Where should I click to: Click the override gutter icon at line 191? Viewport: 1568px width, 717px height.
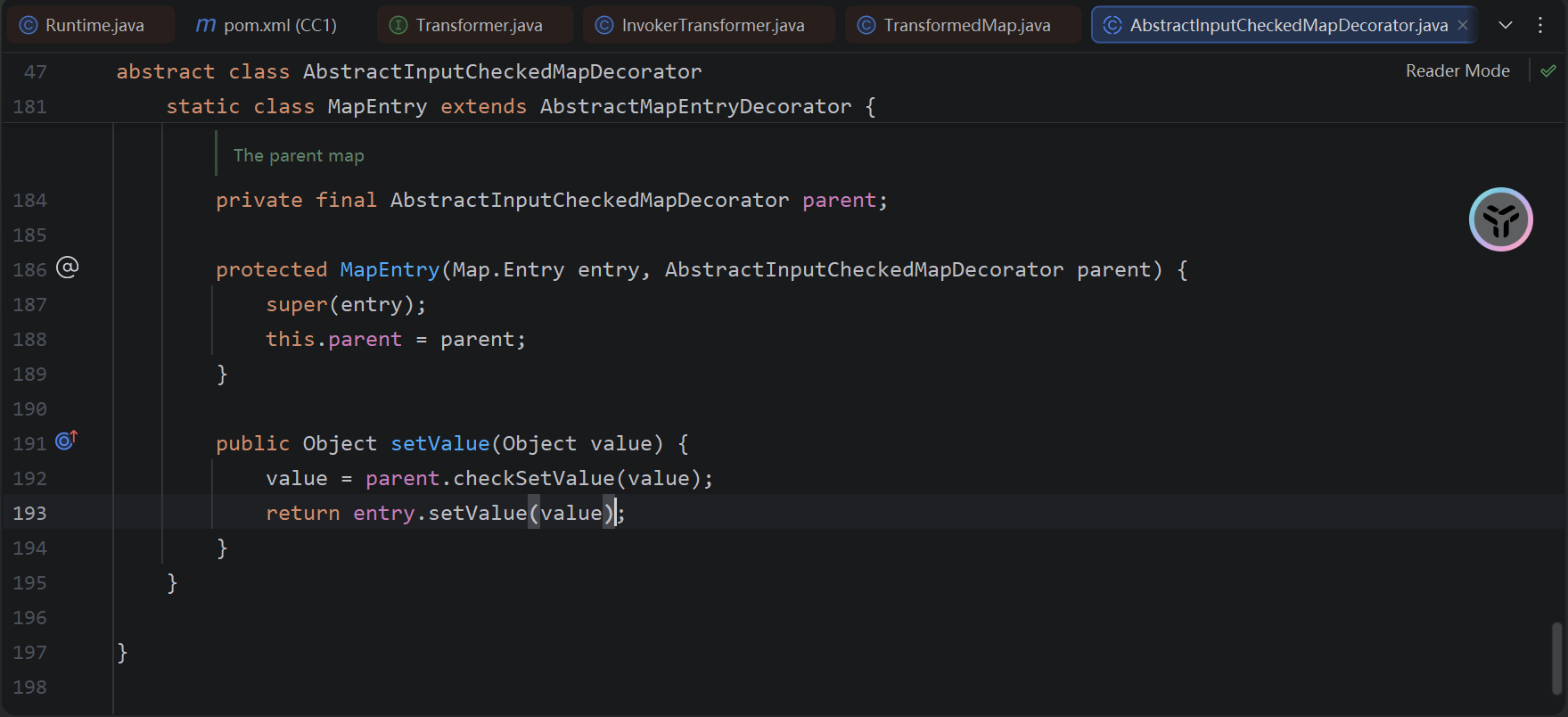point(67,440)
